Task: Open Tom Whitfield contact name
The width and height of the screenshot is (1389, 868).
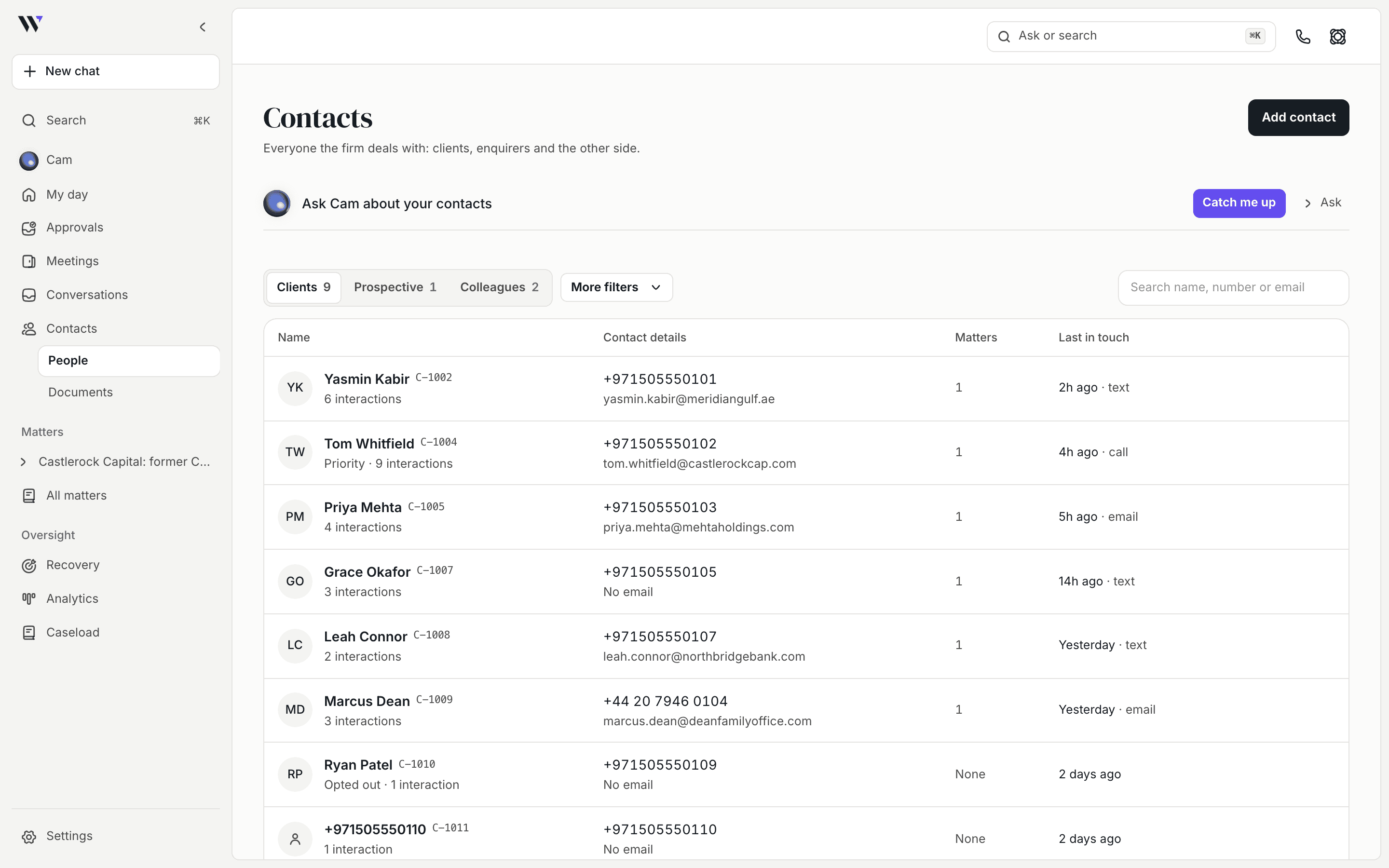Action: click(x=369, y=444)
